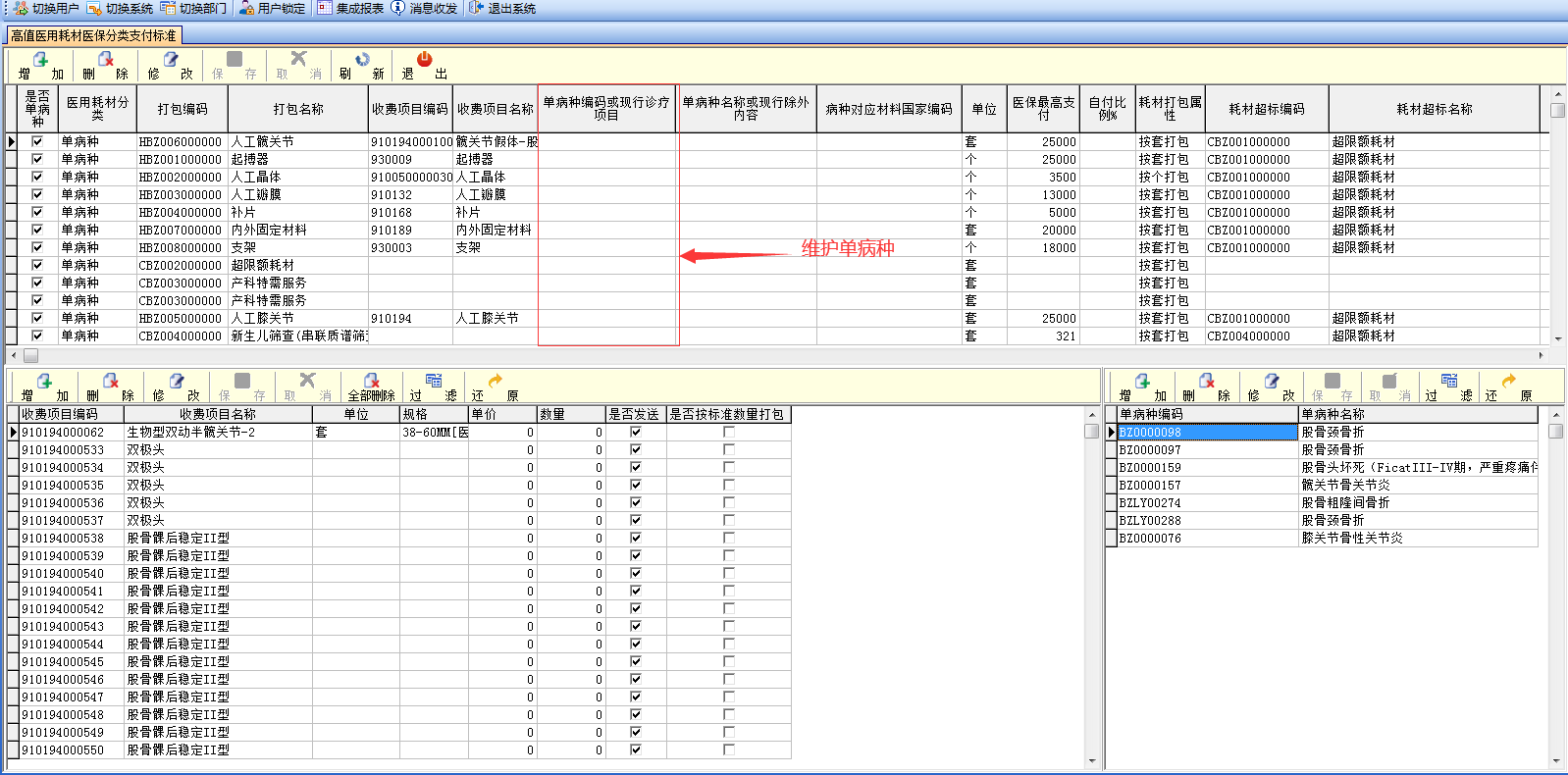
Task: Check 是否按标准数量打包 for item 910194000545
Action: (728, 661)
